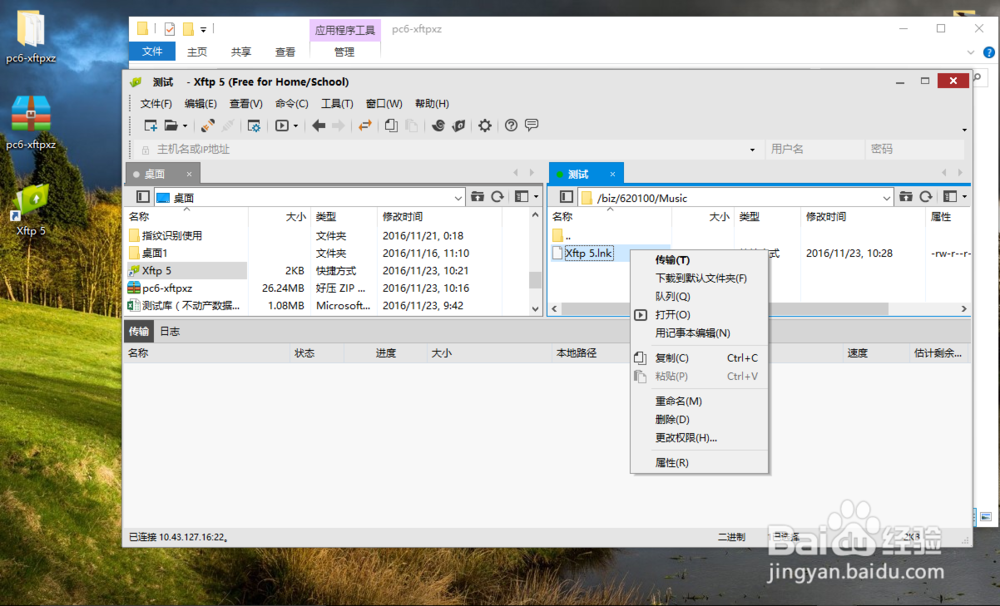Viewport: 1000px width, 606px height.
Task: Expand the /biz/620100/Music path dropdown
Action: pos(886,198)
